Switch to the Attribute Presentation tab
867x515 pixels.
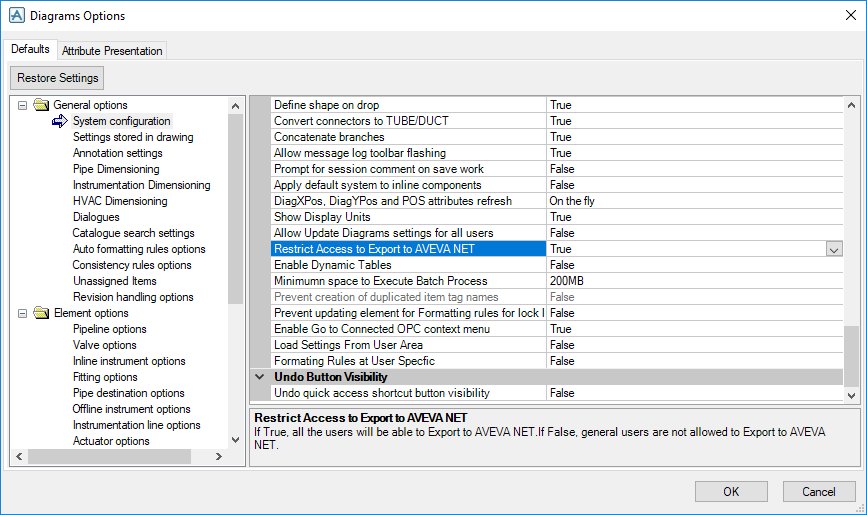(x=111, y=50)
